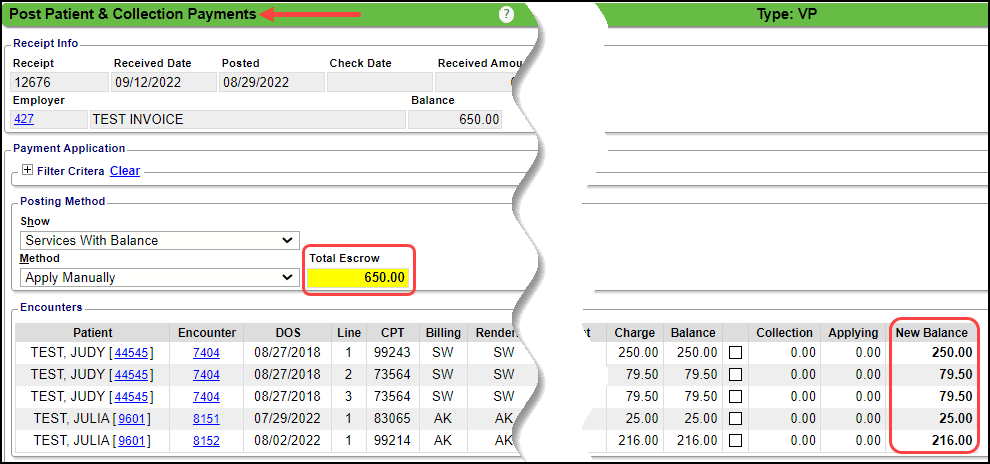This screenshot has height=464, width=990.
Task: Expand the Filter Criteria plus icon
Action: [x=27, y=171]
